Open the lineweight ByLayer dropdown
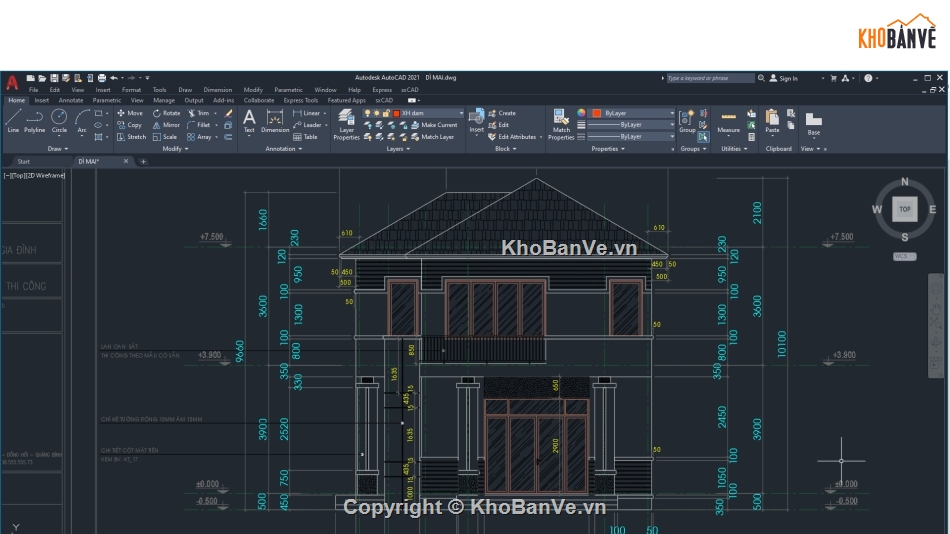The height and width of the screenshot is (534, 950). (671, 125)
